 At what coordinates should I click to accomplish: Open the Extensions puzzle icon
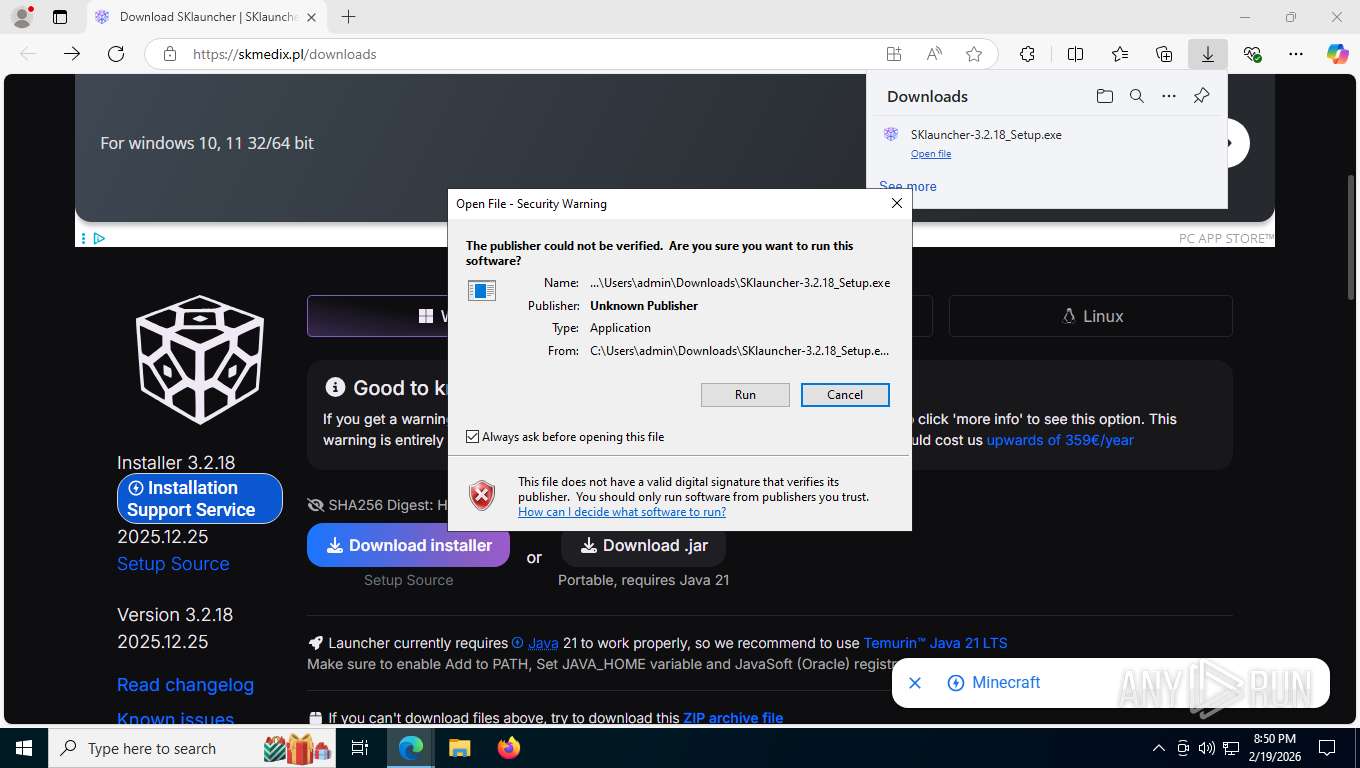[x=1027, y=54]
